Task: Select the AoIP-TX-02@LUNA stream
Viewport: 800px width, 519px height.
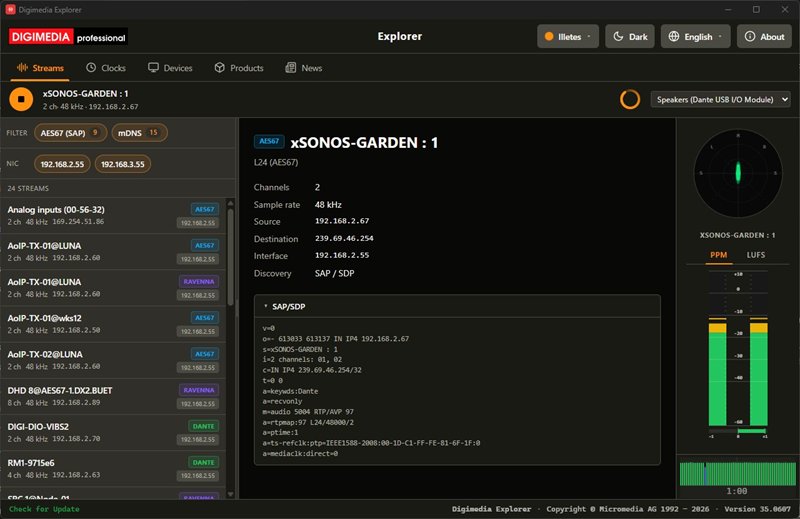Action: 113,360
